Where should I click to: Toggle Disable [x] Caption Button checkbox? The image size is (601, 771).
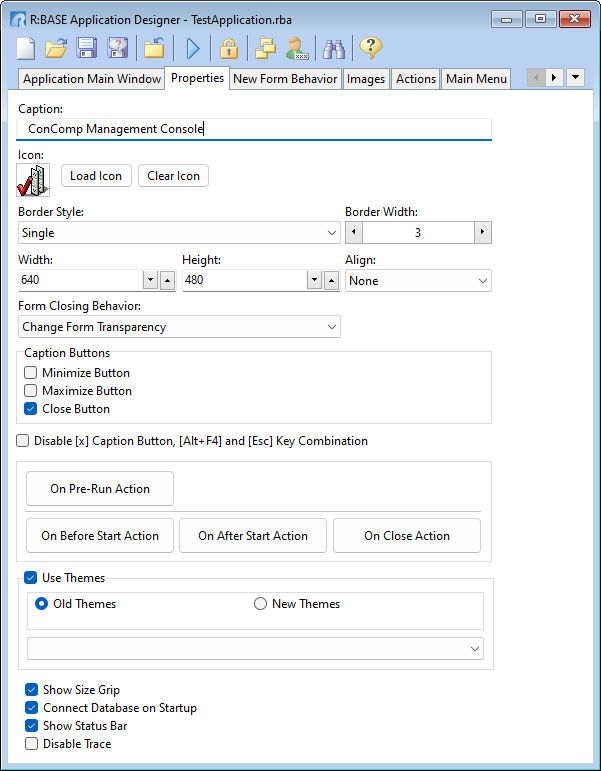(23, 441)
